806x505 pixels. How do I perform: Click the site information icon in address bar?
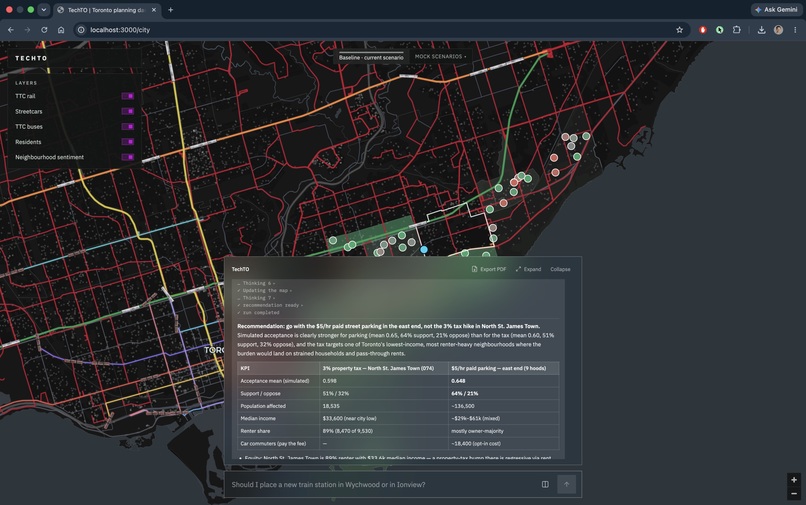point(81,30)
